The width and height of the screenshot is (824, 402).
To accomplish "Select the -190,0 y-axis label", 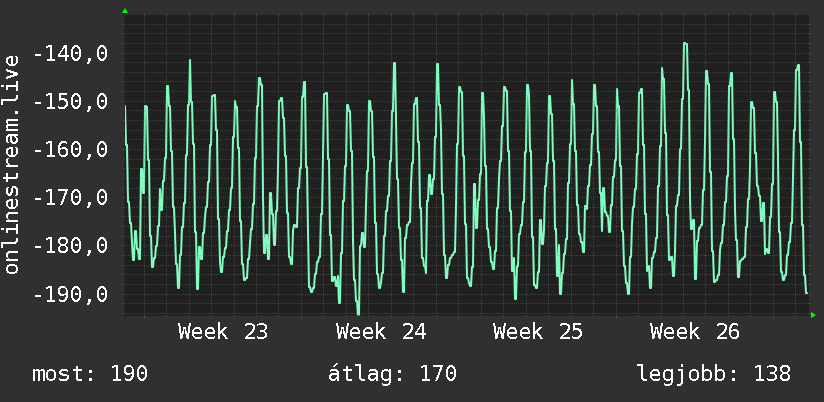I will pos(70,294).
